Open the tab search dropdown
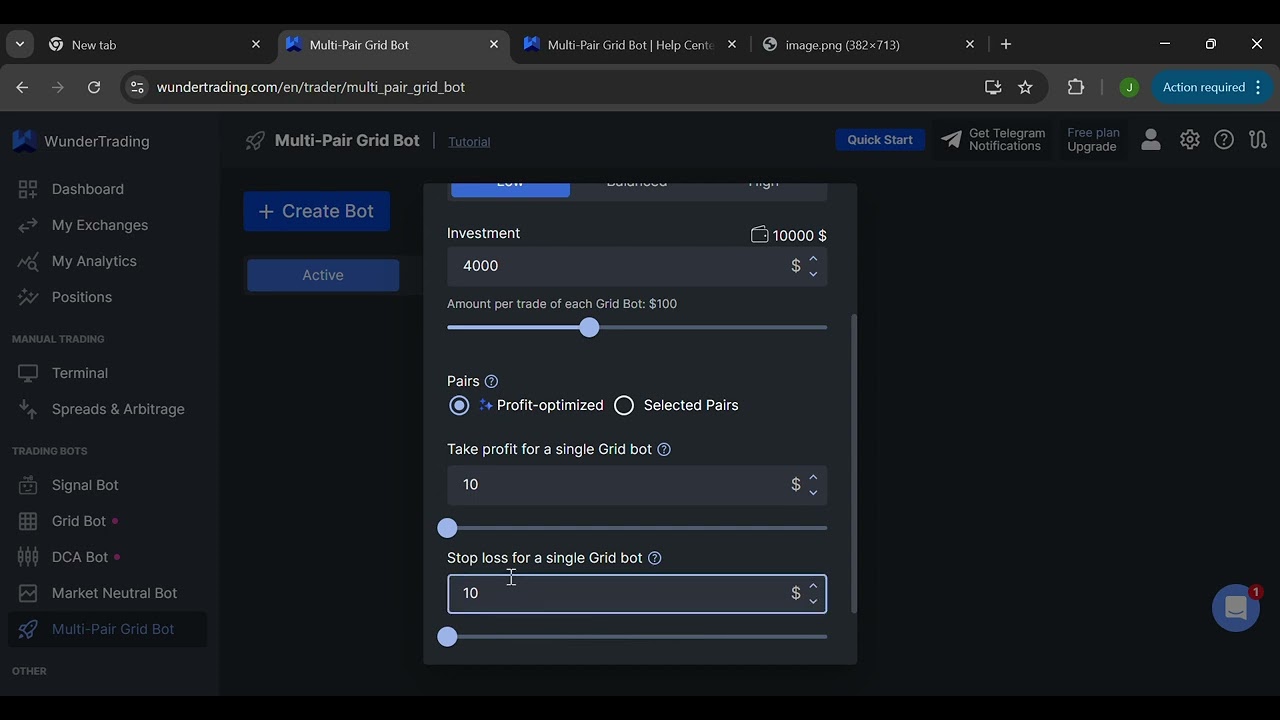 [20, 44]
